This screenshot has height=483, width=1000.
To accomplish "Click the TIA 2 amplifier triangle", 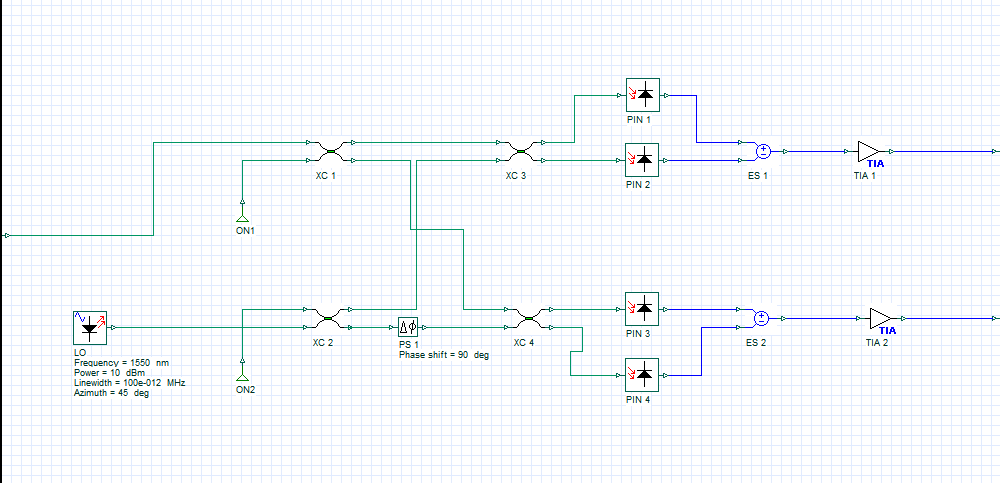I will pyautogui.click(x=881, y=318).
